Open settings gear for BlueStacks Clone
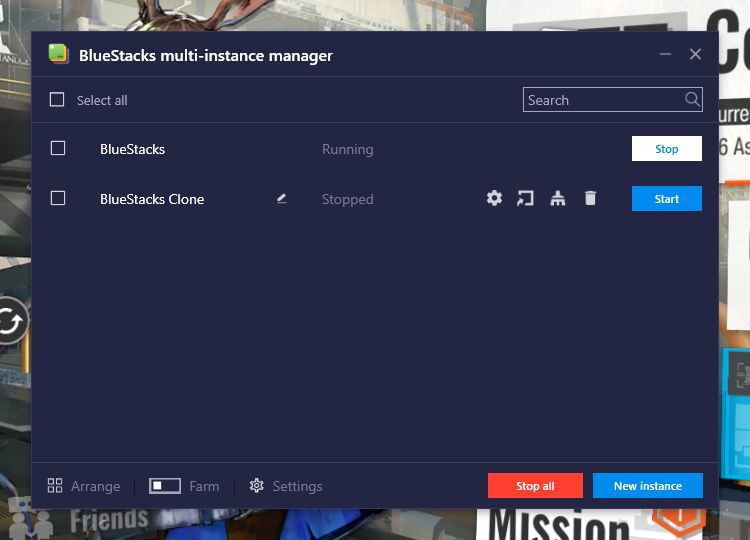 tap(494, 198)
